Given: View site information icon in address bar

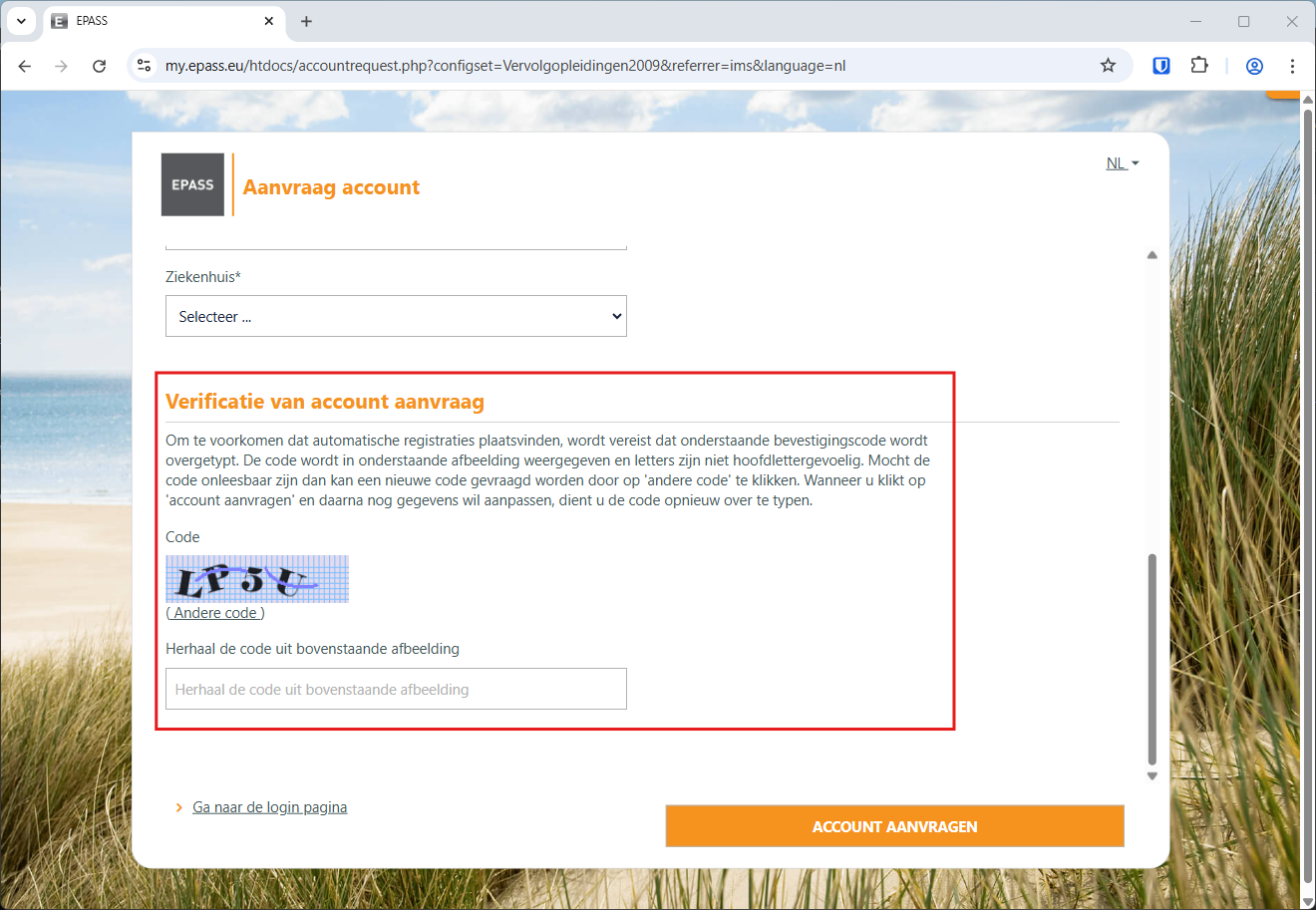Looking at the screenshot, I should click(x=145, y=66).
